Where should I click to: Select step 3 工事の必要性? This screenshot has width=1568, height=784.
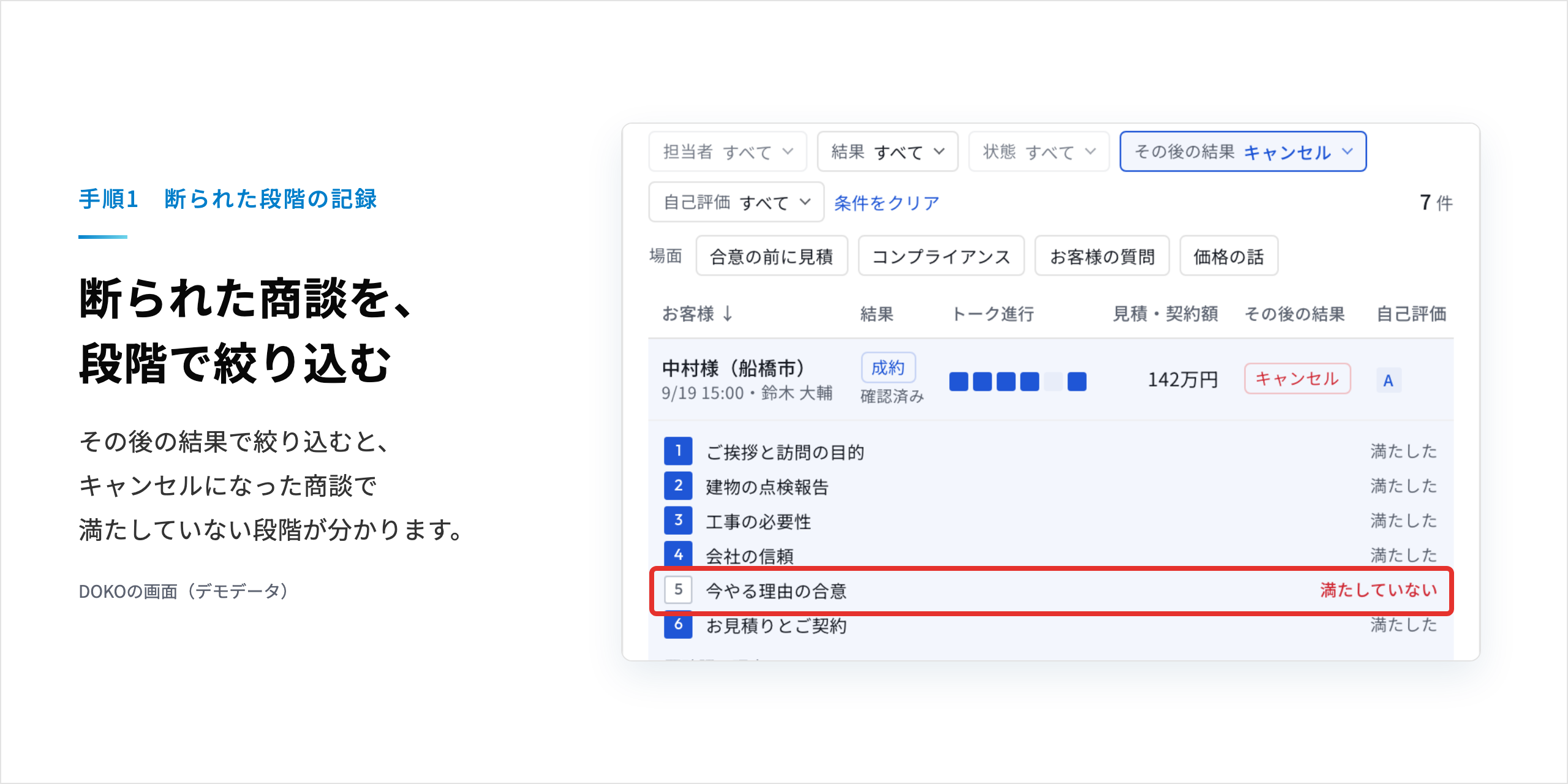[1051, 521]
